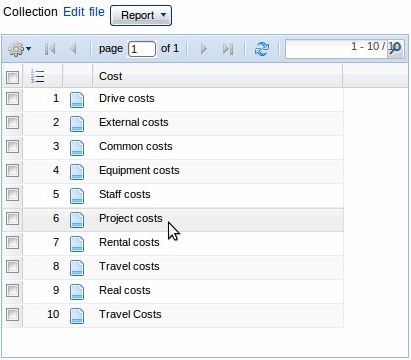Jump to the last page arrow

pos(228,49)
